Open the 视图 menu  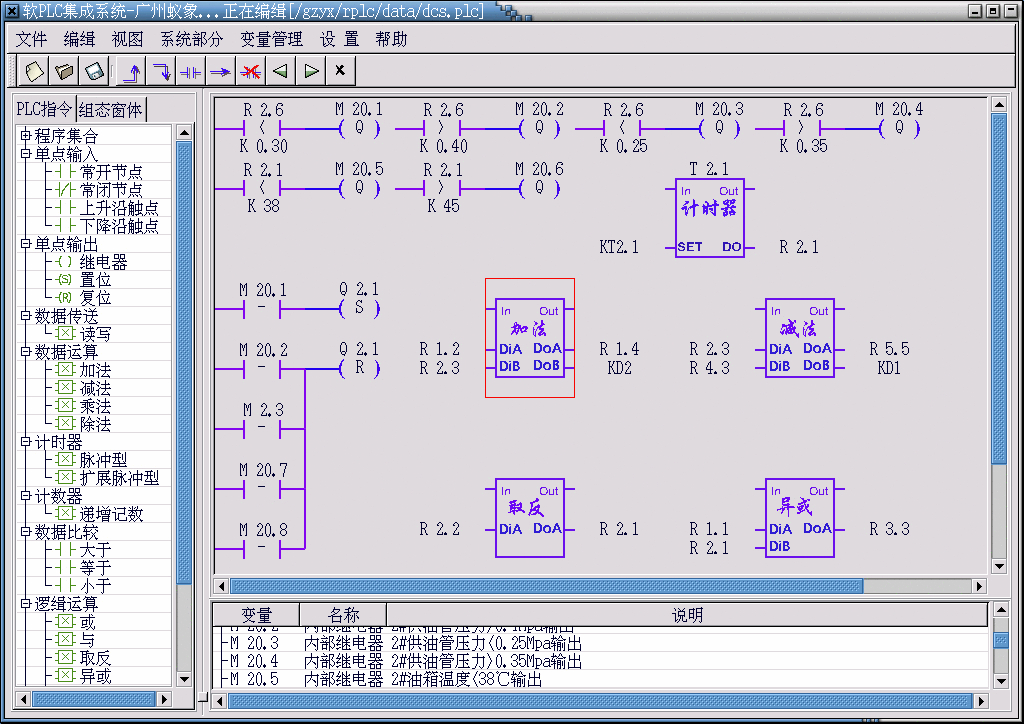tap(127, 39)
